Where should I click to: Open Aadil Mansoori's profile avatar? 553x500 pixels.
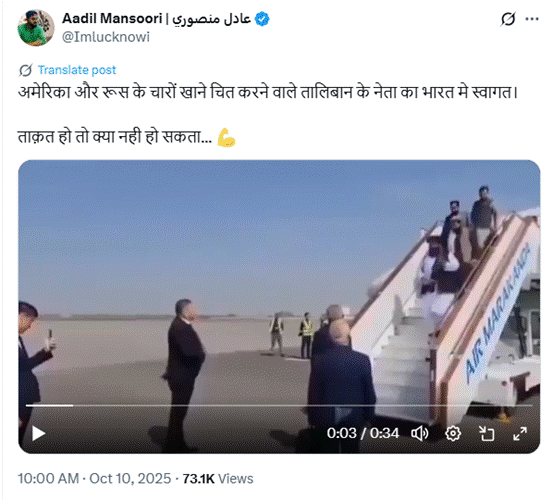(x=36, y=28)
